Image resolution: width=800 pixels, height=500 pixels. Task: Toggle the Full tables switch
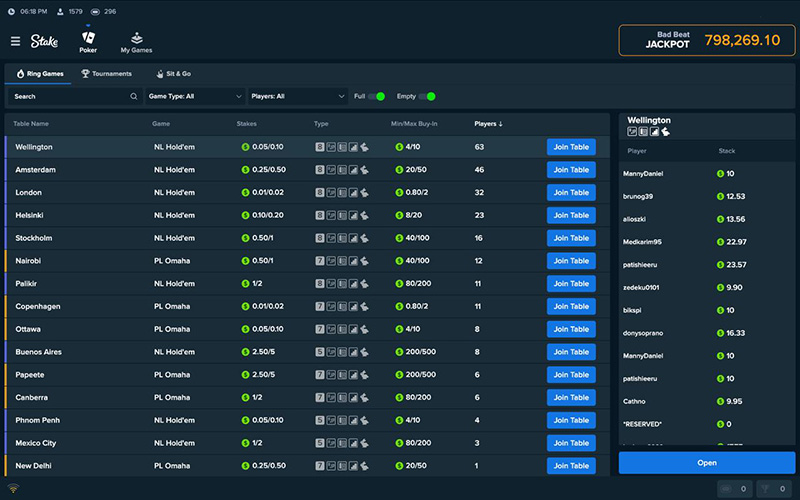tap(376, 96)
